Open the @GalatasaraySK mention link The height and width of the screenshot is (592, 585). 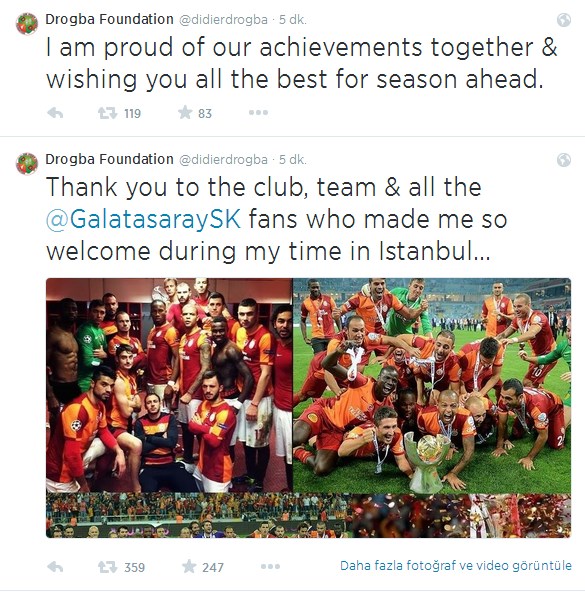point(144,219)
